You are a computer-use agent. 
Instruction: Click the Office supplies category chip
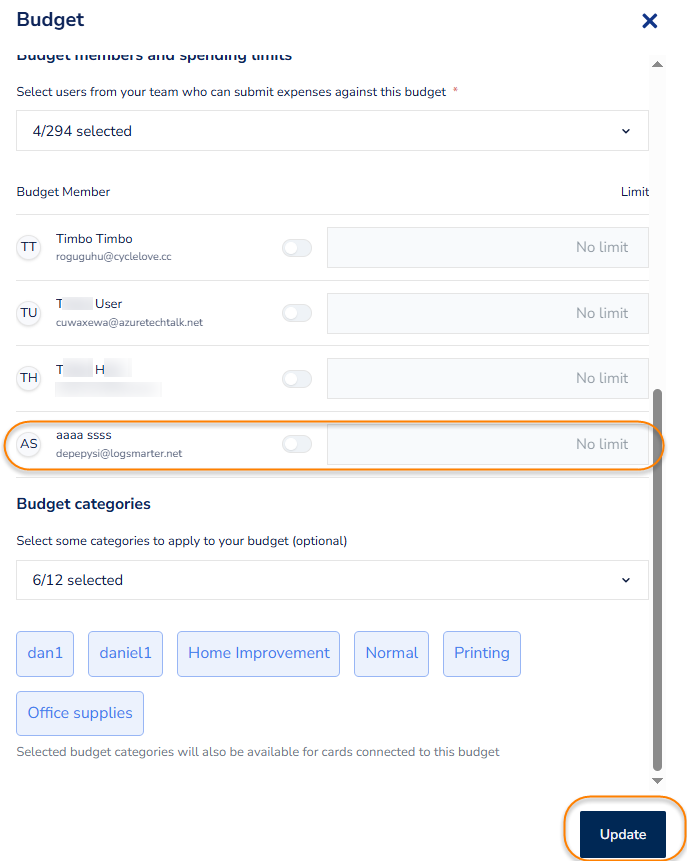click(80, 713)
